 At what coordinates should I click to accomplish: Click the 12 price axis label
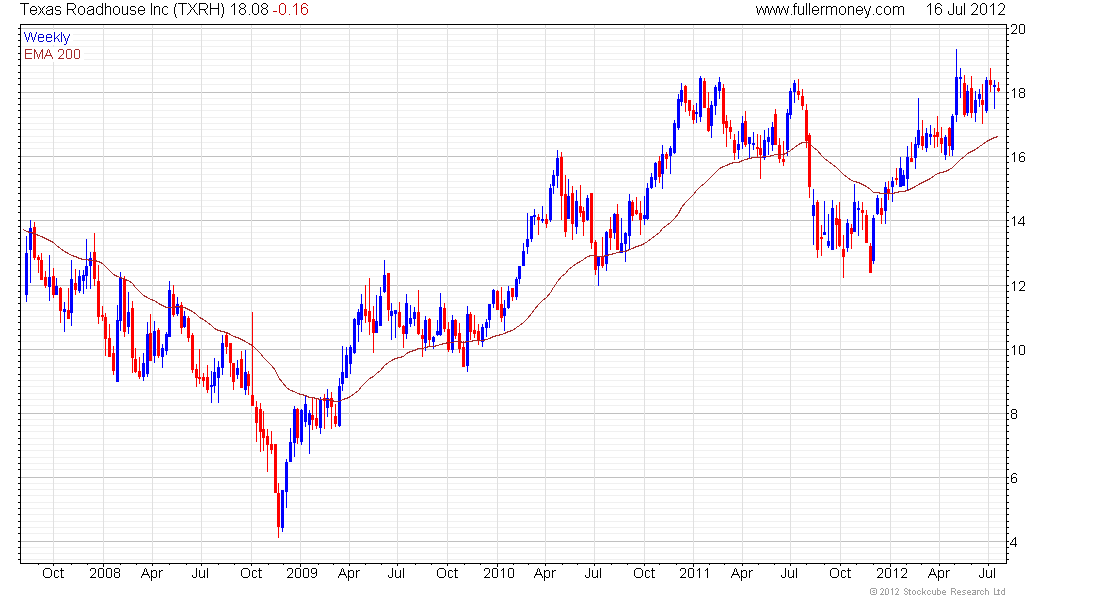tap(1017, 286)
